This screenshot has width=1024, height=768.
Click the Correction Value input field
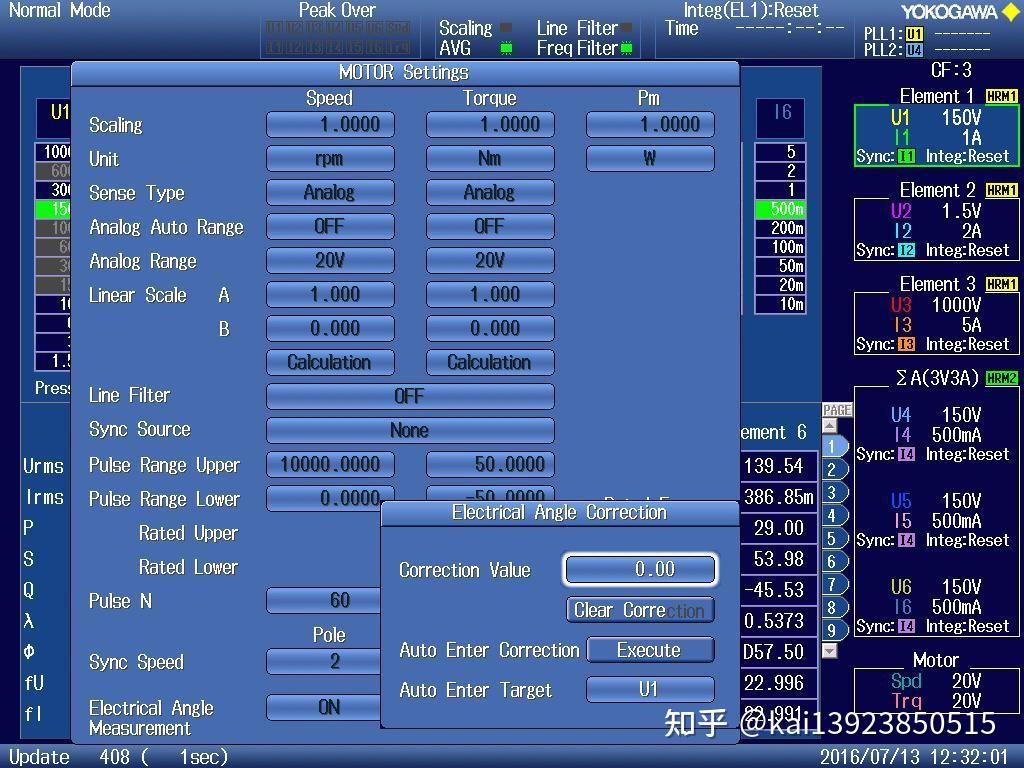coord(640,569)
